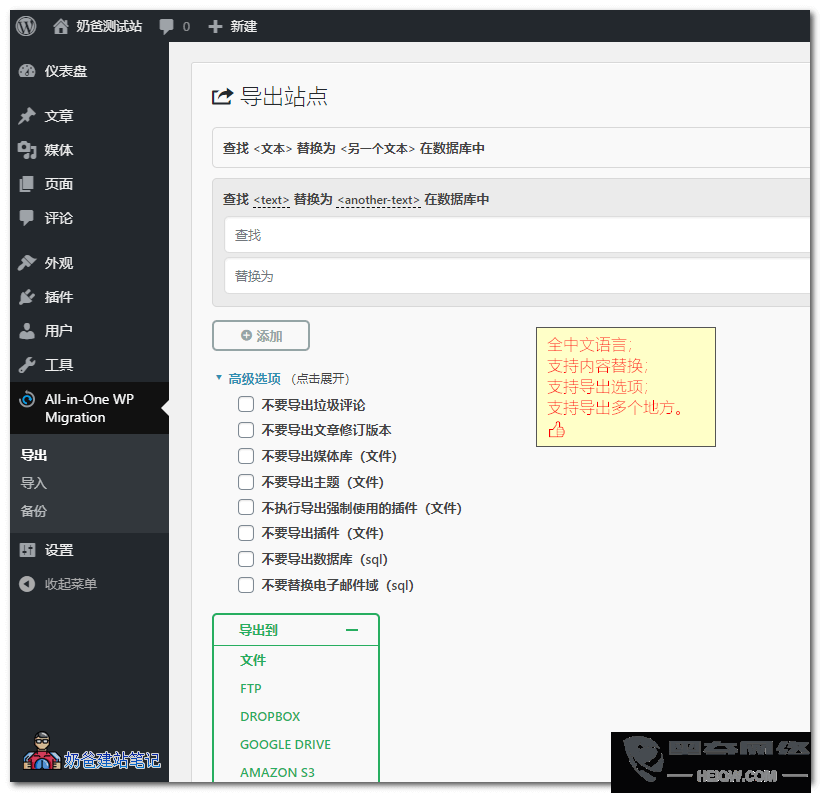
Task: Check 不执行导出强制使用的插件 checkbox
Action: pos(246,508)
